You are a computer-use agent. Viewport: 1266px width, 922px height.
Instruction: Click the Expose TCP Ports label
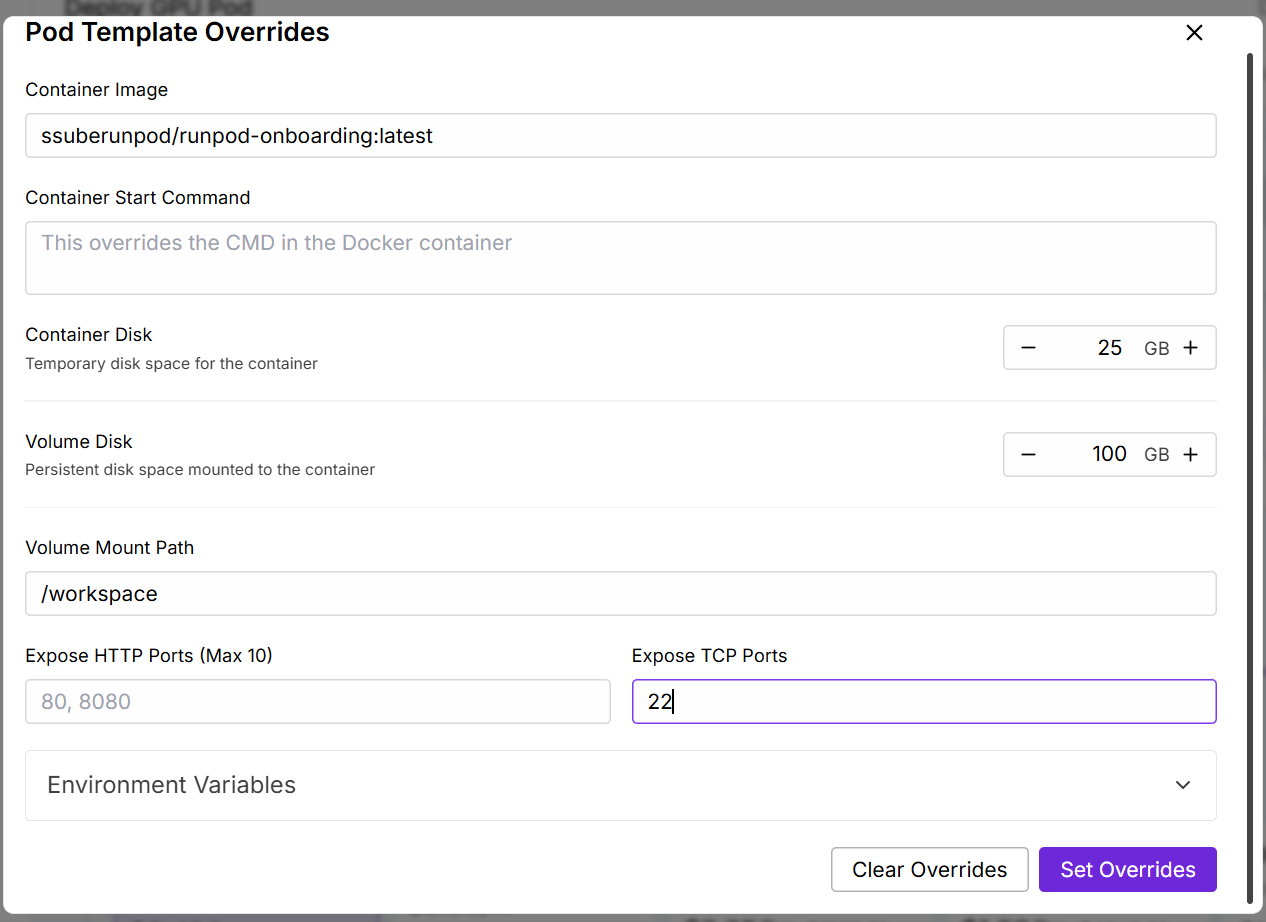click(x=709, y=656)
